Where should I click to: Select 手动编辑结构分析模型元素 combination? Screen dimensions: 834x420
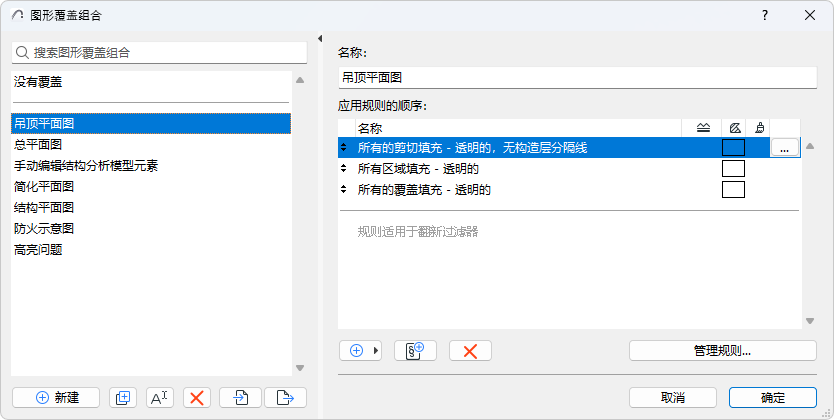click(x=151, y=165)
